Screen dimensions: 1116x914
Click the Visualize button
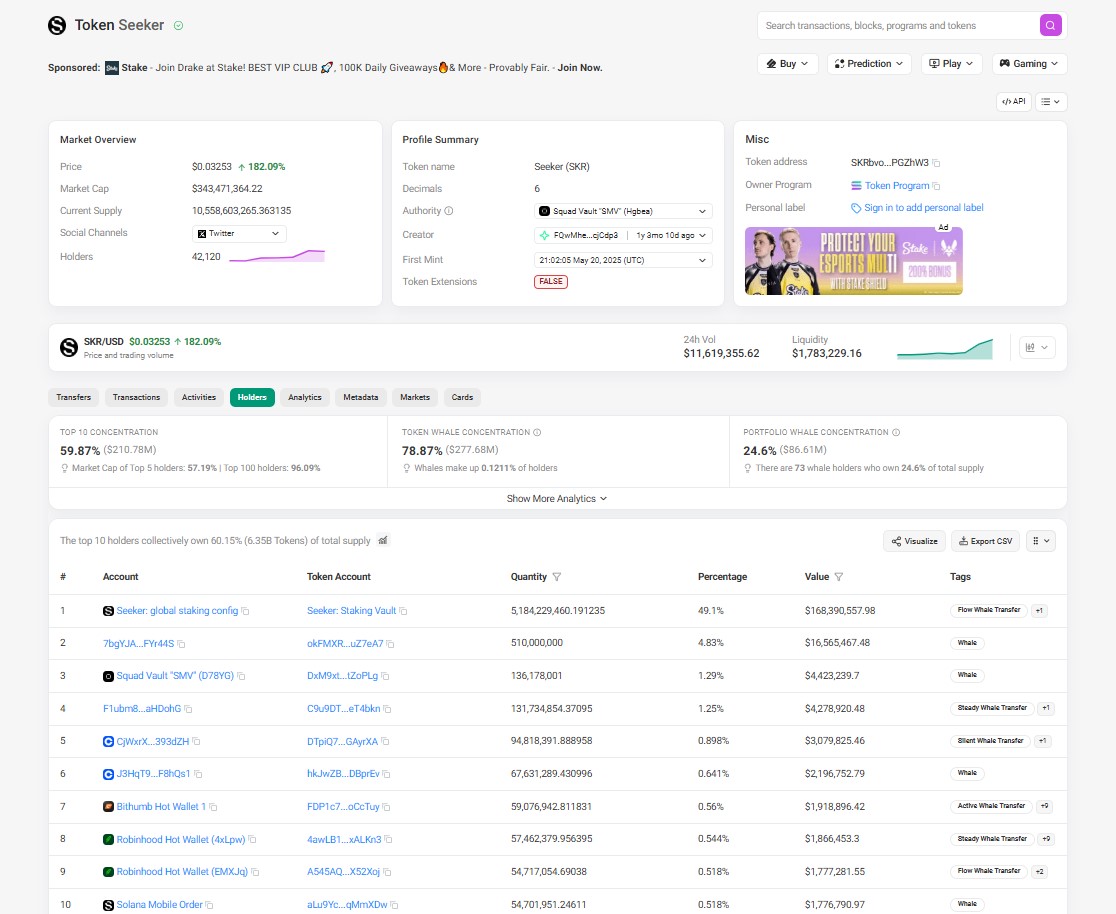pos(915,541)
